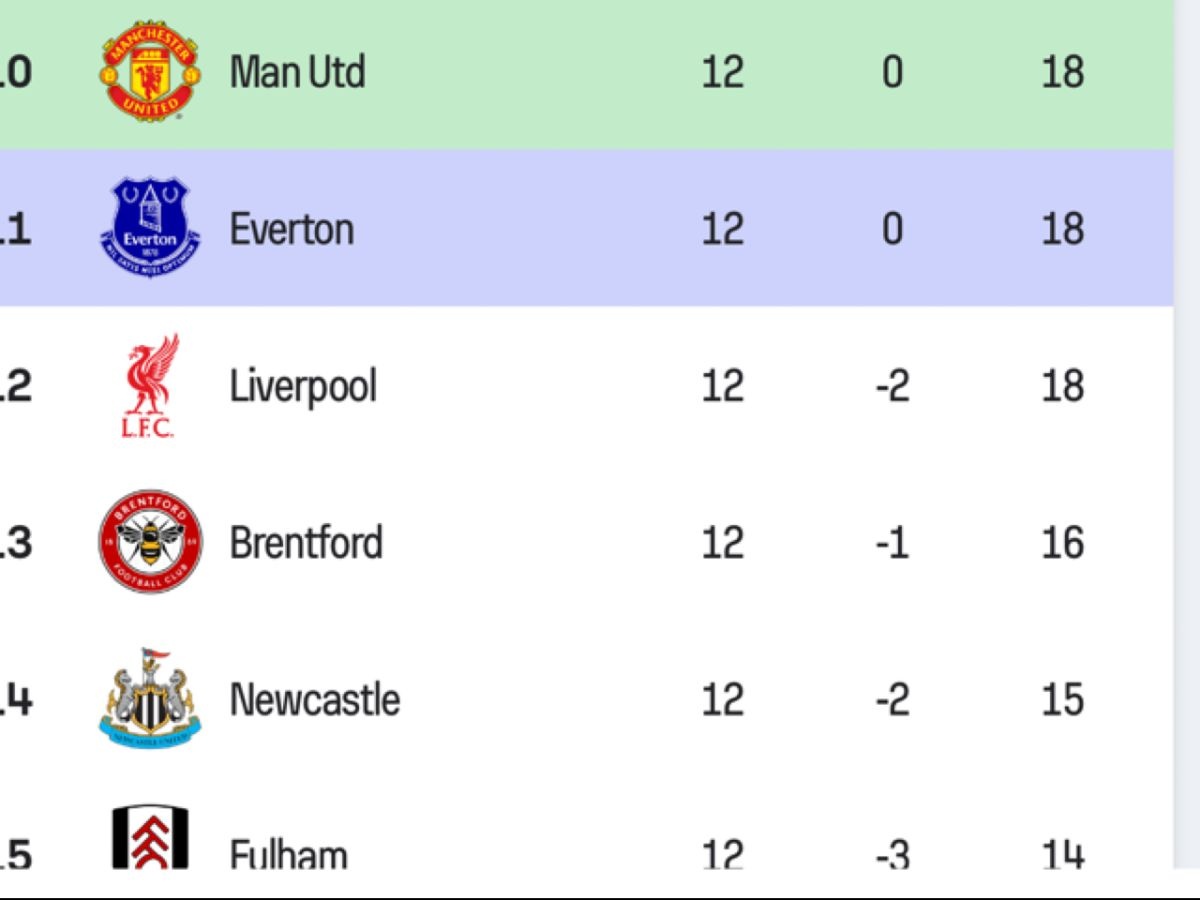Click the Brentford bee badge
Screen dimensions: 1200x900
[150, 542]
